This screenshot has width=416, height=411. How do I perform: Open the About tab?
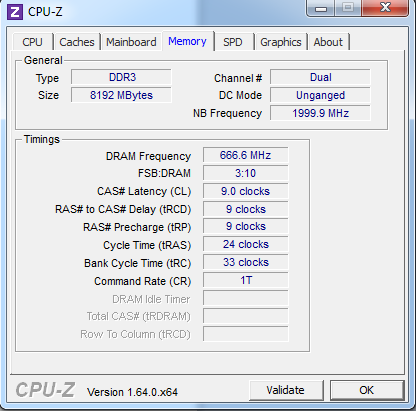click(x=328, y=42)
